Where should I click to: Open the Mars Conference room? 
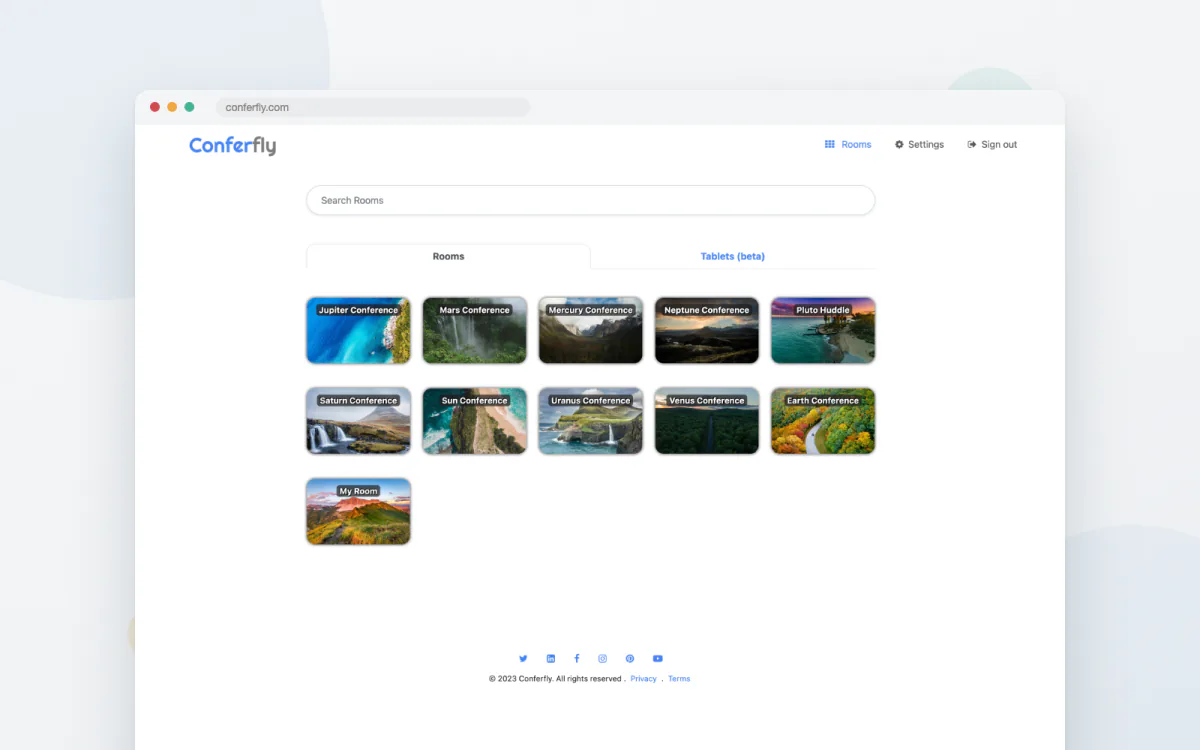474,330
